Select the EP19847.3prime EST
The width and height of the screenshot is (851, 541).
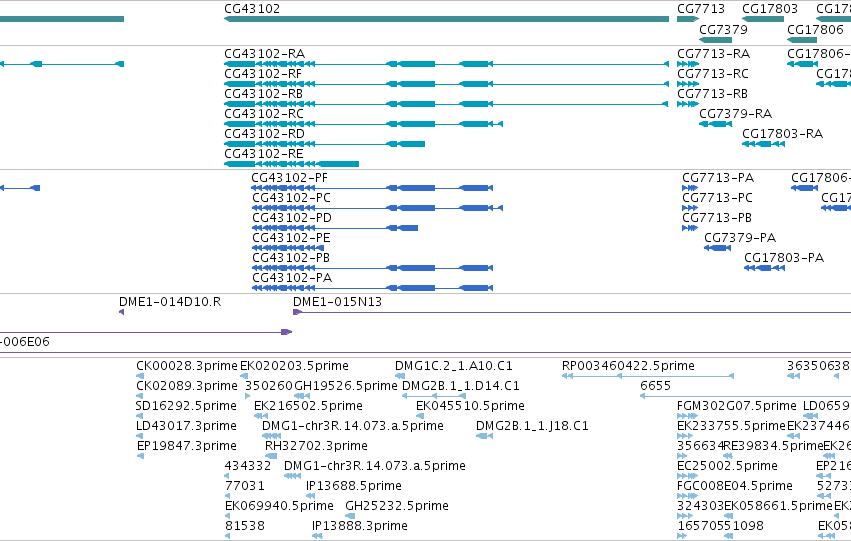141,456
